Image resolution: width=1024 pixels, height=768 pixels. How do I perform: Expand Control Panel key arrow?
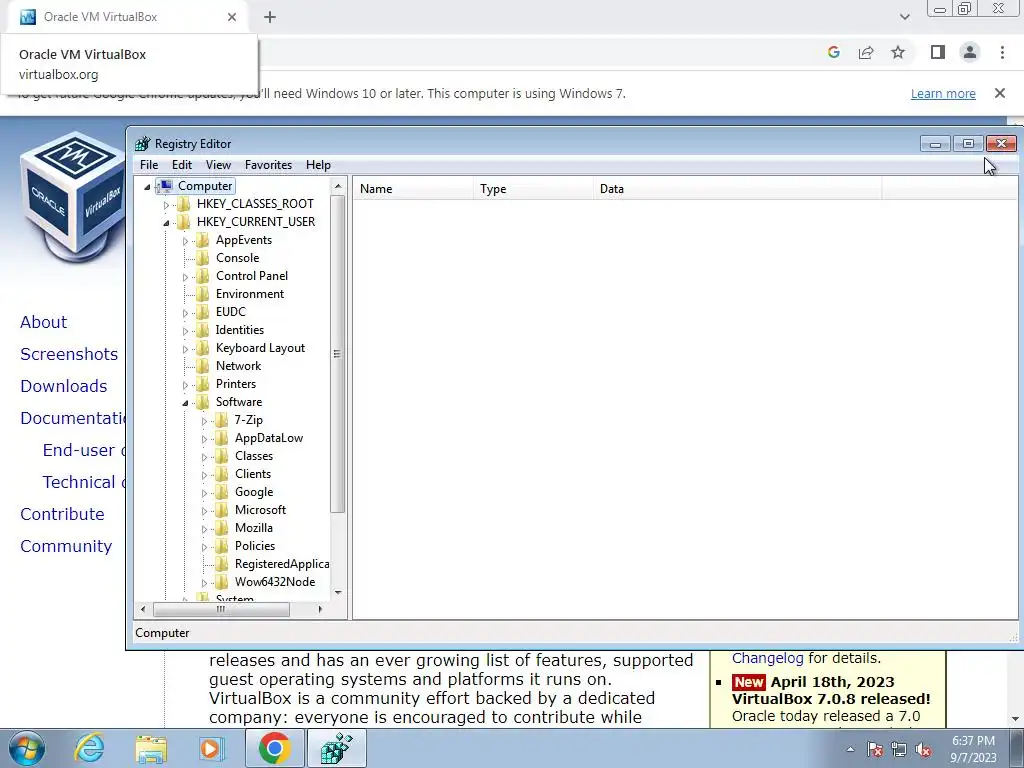[x=185, y=277]
